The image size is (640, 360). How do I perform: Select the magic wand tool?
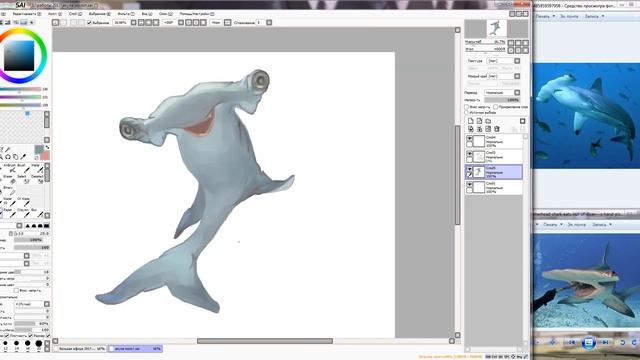tap(7, 150)
